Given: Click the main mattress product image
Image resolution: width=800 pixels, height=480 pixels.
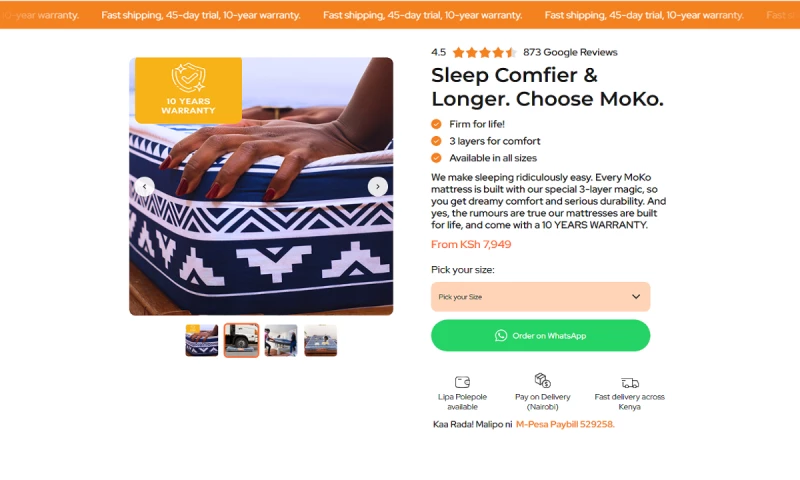Looking at the screenshot, I should pos(261,230).
